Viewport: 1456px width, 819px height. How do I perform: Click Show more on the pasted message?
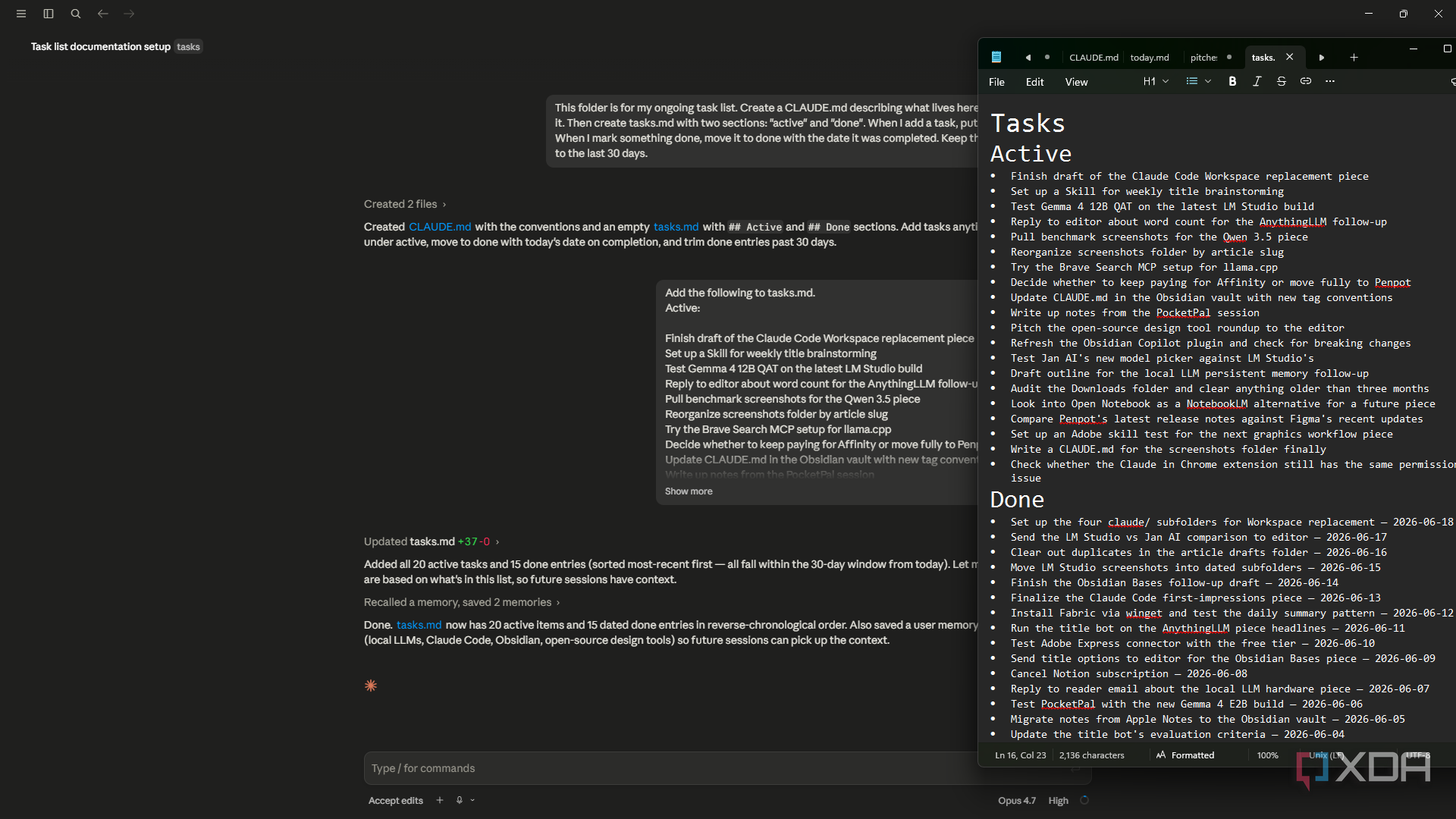[689, 491]
